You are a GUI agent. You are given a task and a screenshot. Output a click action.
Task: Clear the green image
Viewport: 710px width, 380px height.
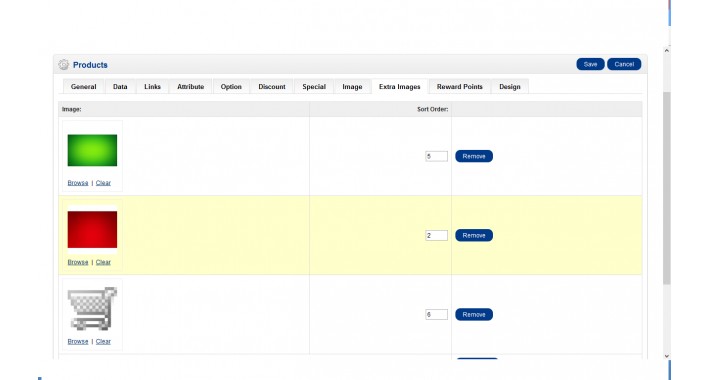click(103, 183)
